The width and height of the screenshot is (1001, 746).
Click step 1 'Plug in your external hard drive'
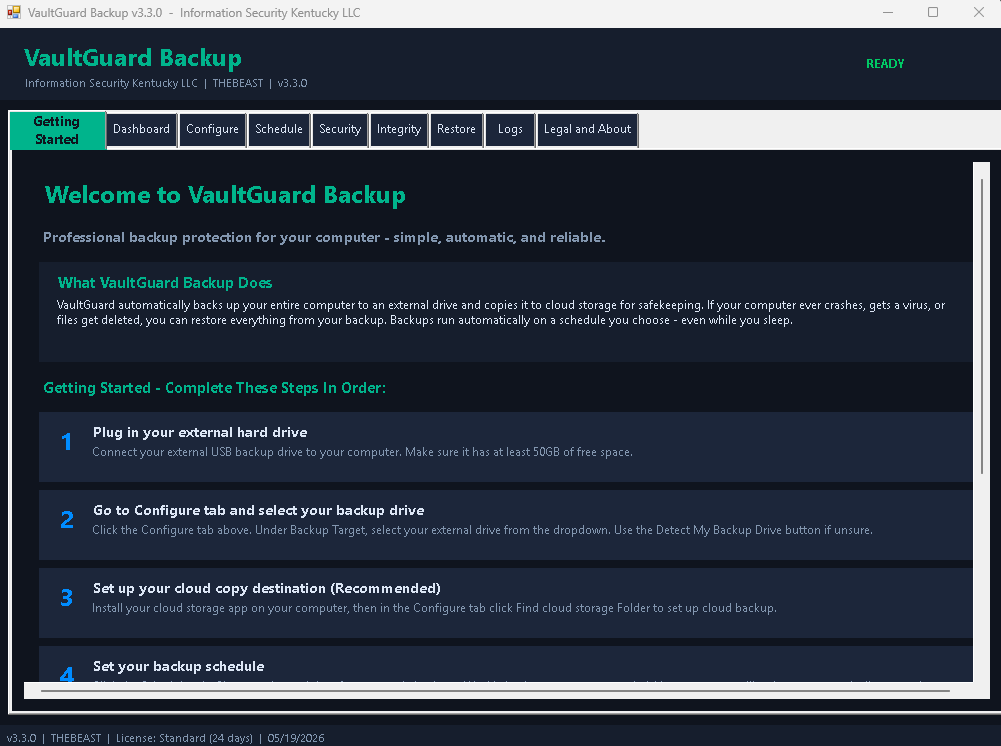tap(200, 432)
